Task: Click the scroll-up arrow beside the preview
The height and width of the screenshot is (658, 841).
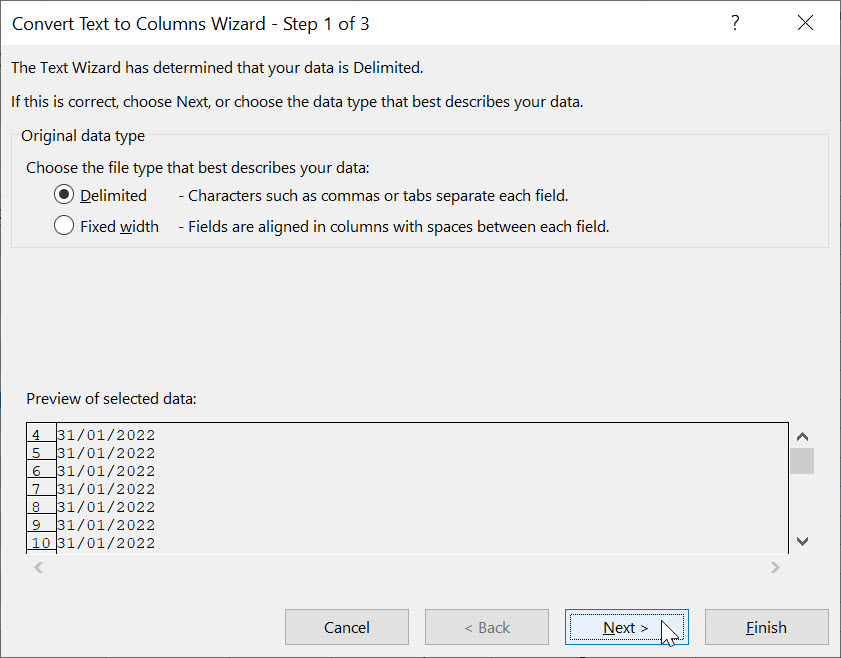Action: coord(802,436)
